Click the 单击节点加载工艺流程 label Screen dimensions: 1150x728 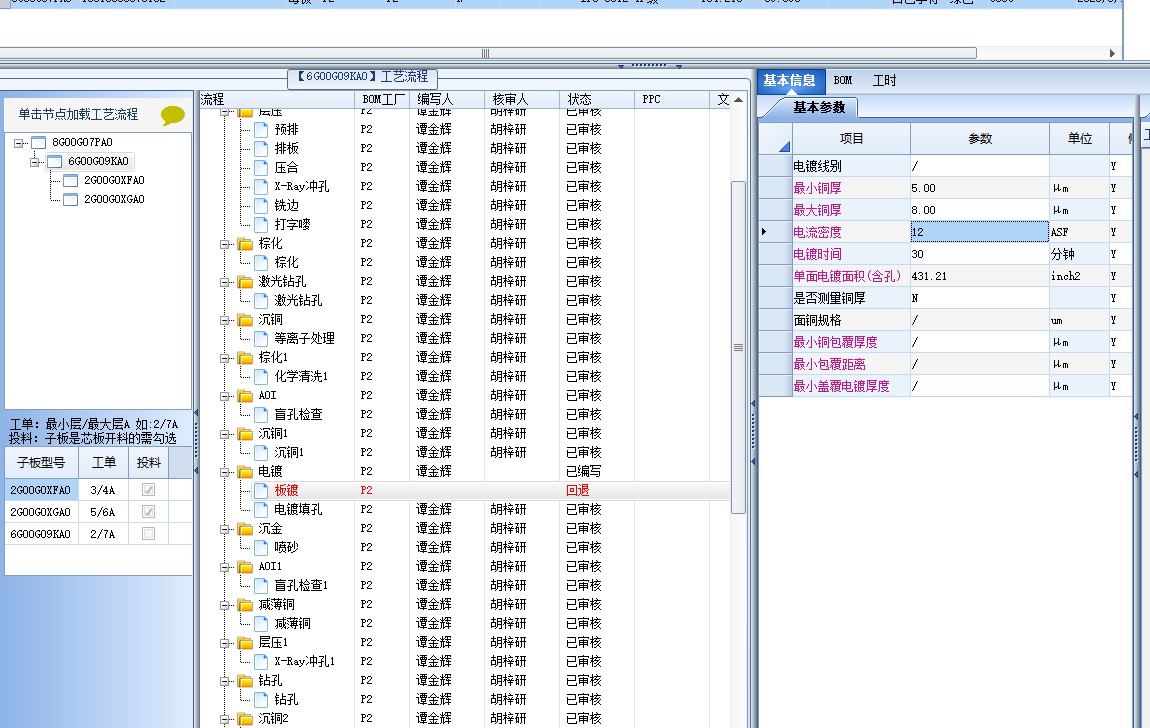point(78,114)
